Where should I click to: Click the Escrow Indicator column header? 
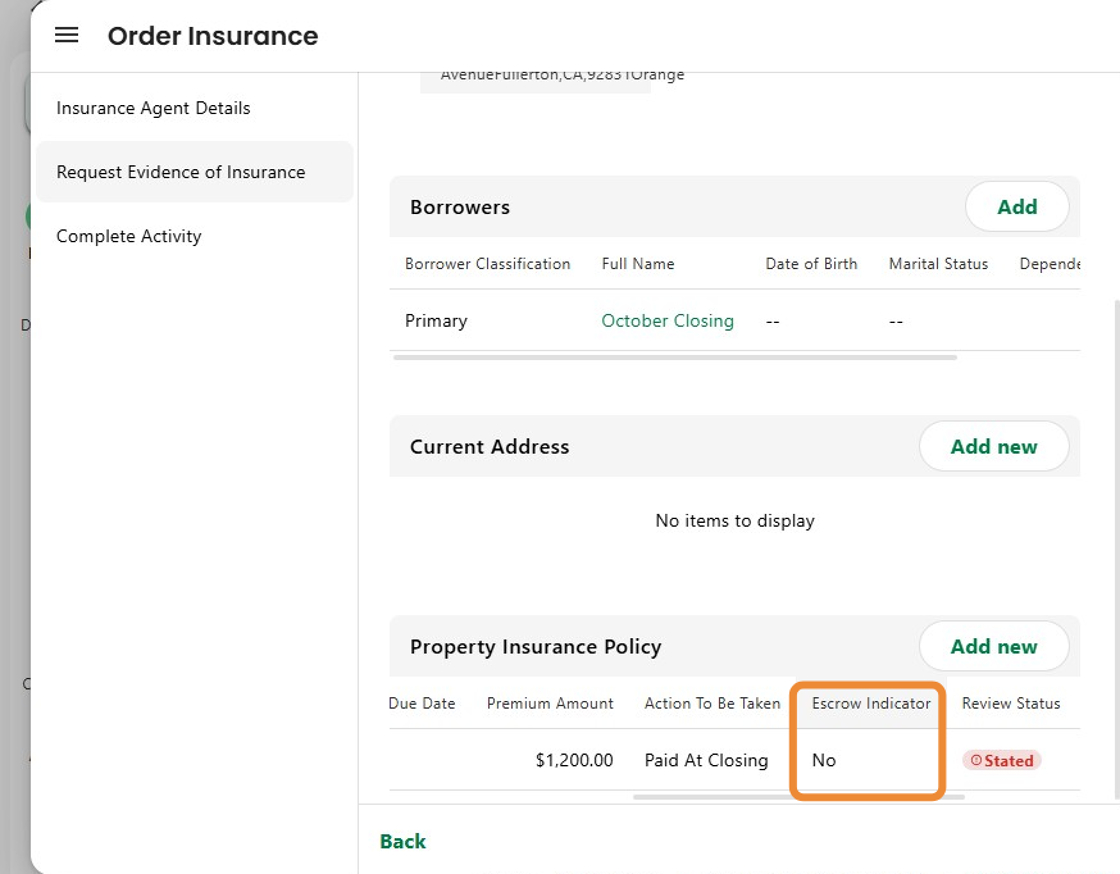[871, 704]
